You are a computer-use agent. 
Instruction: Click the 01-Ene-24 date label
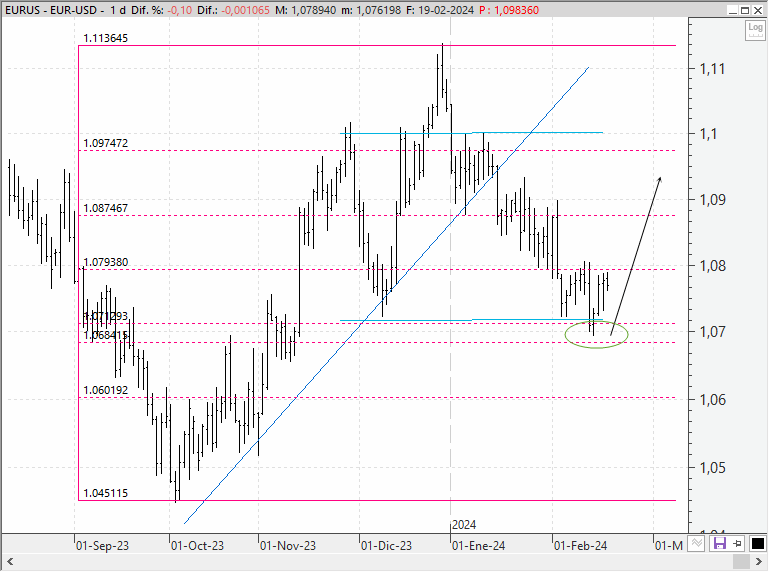click(479, 546)
